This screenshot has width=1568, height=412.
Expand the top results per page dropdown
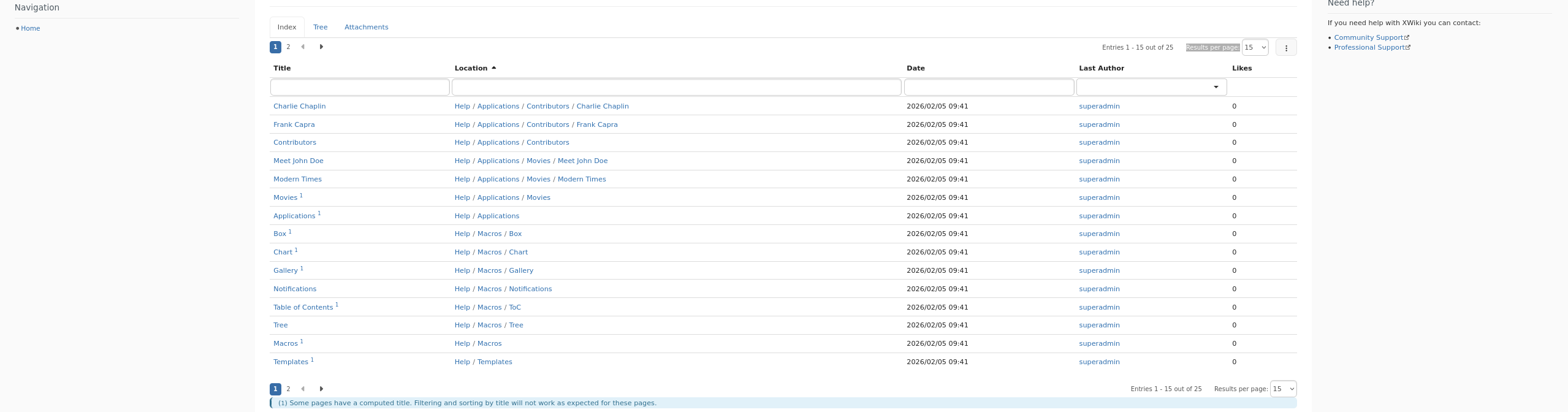coord(1255,47)
